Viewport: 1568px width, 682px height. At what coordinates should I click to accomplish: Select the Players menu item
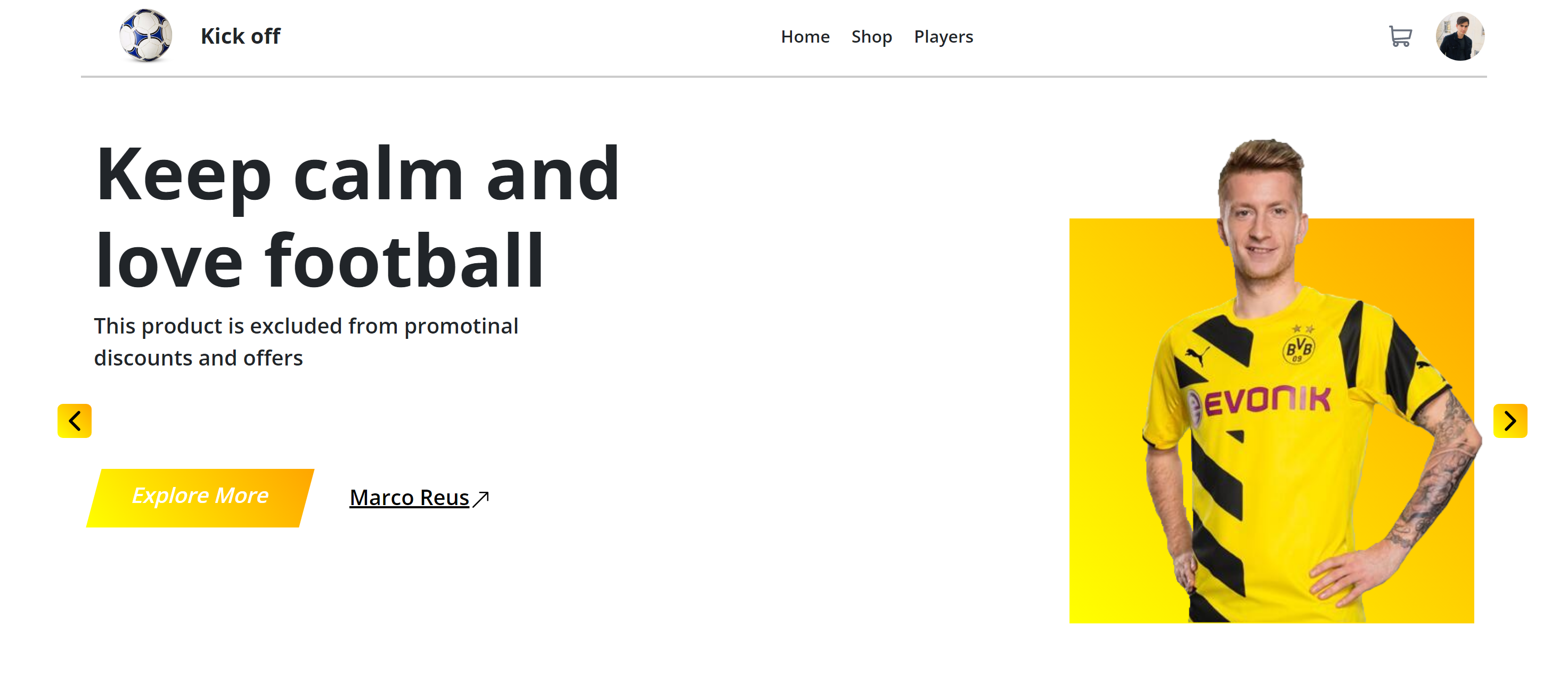click(943, 37)
